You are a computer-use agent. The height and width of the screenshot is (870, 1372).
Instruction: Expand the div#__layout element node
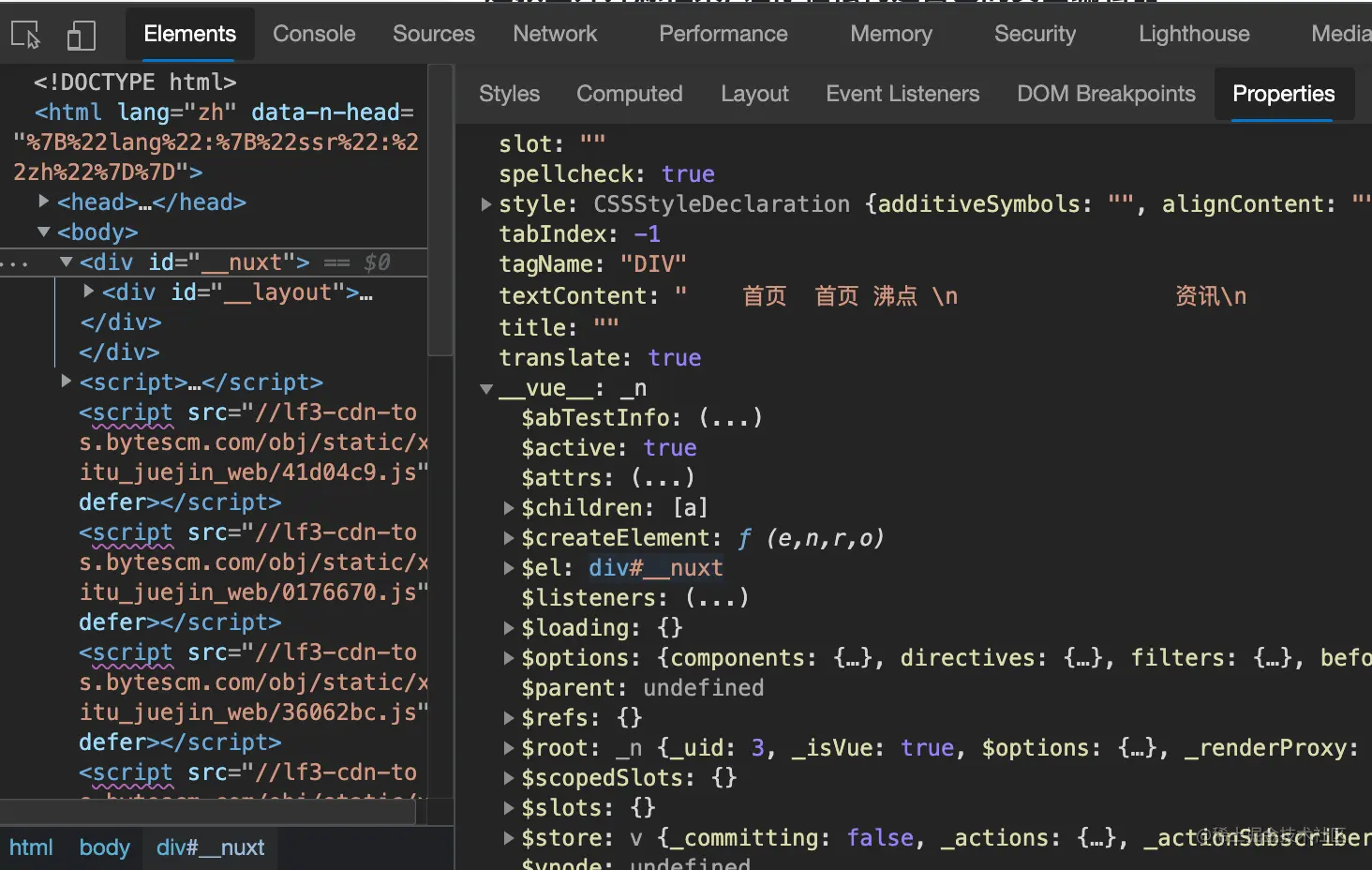coord(89,291)
